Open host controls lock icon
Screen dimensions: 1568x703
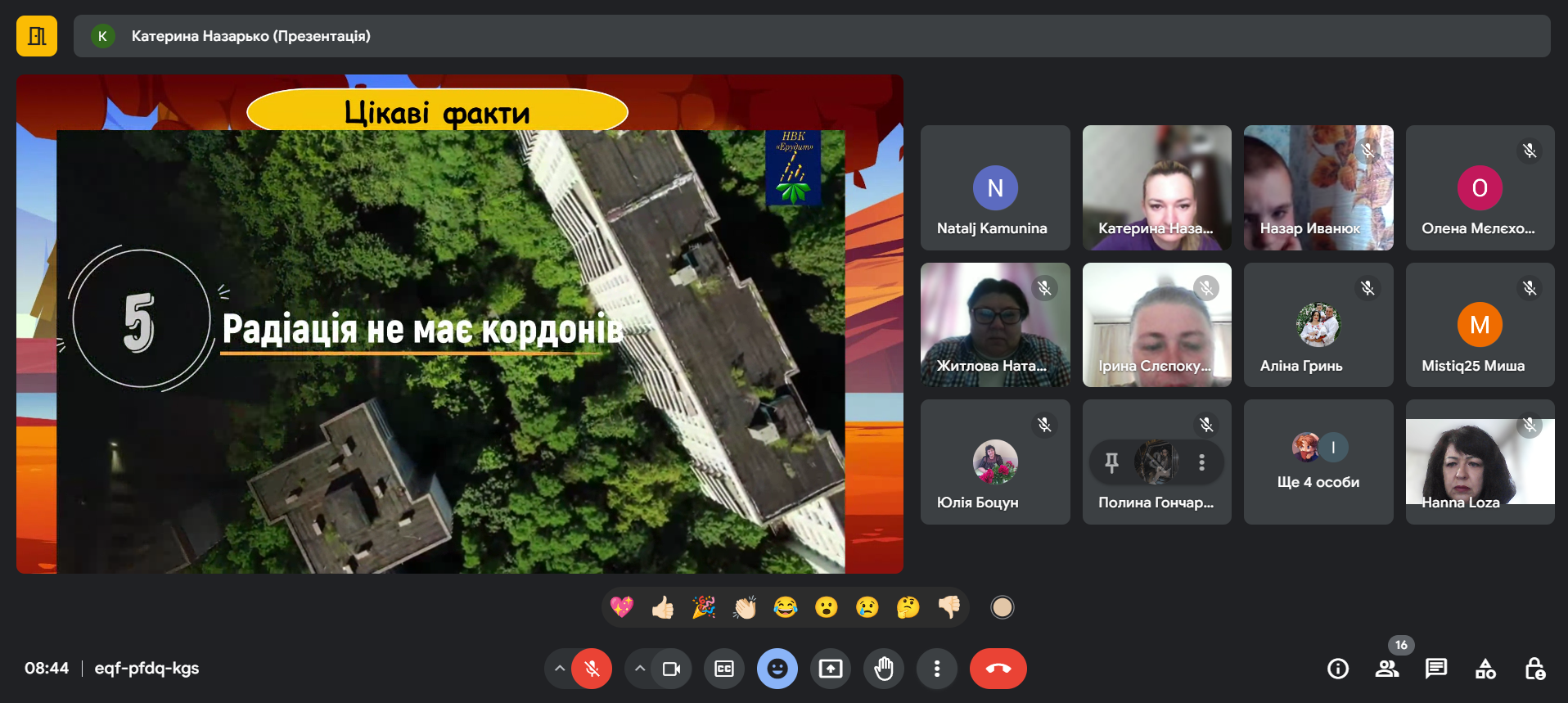(1534, 669)
